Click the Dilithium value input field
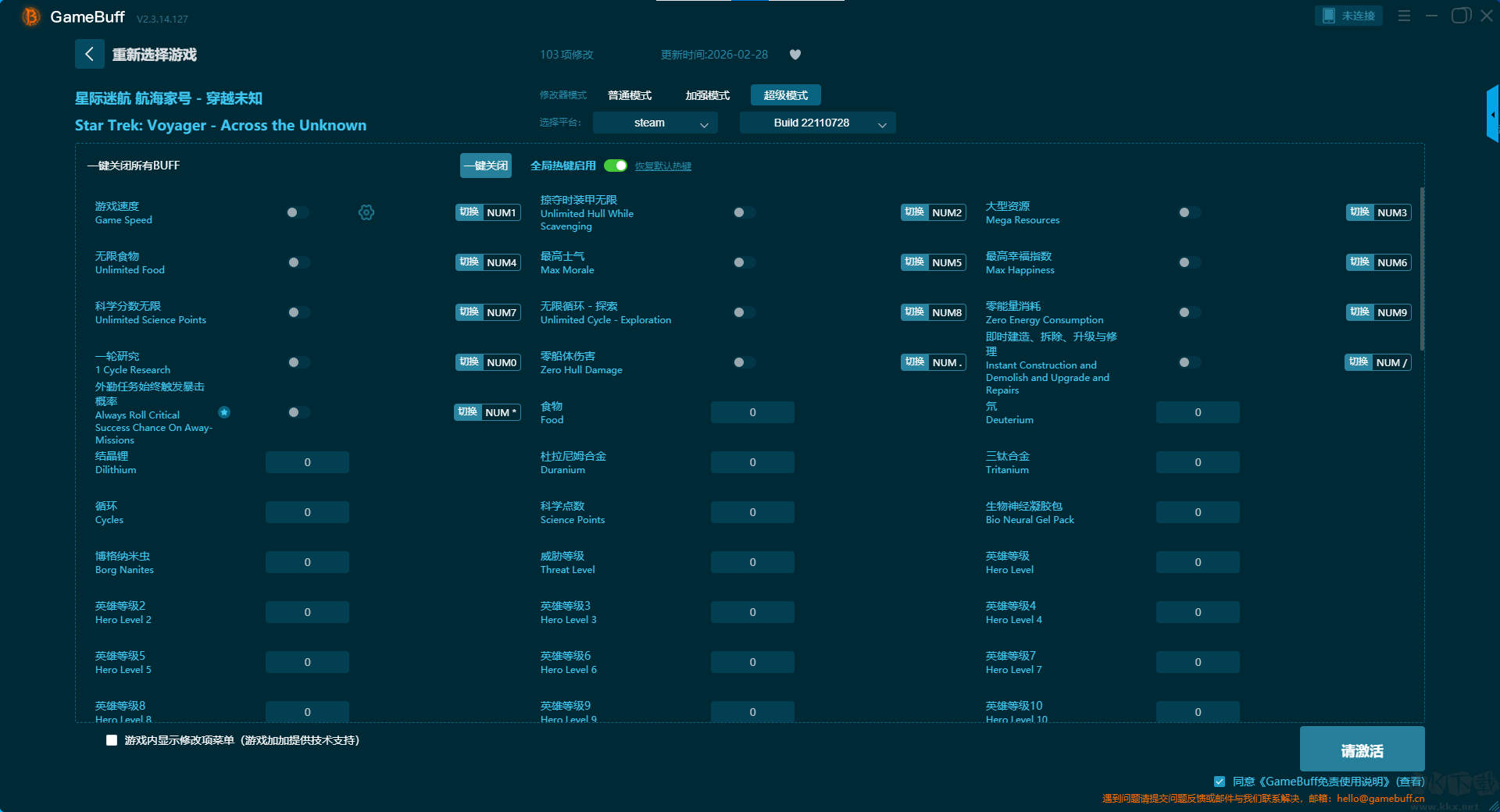 (307, 462)
